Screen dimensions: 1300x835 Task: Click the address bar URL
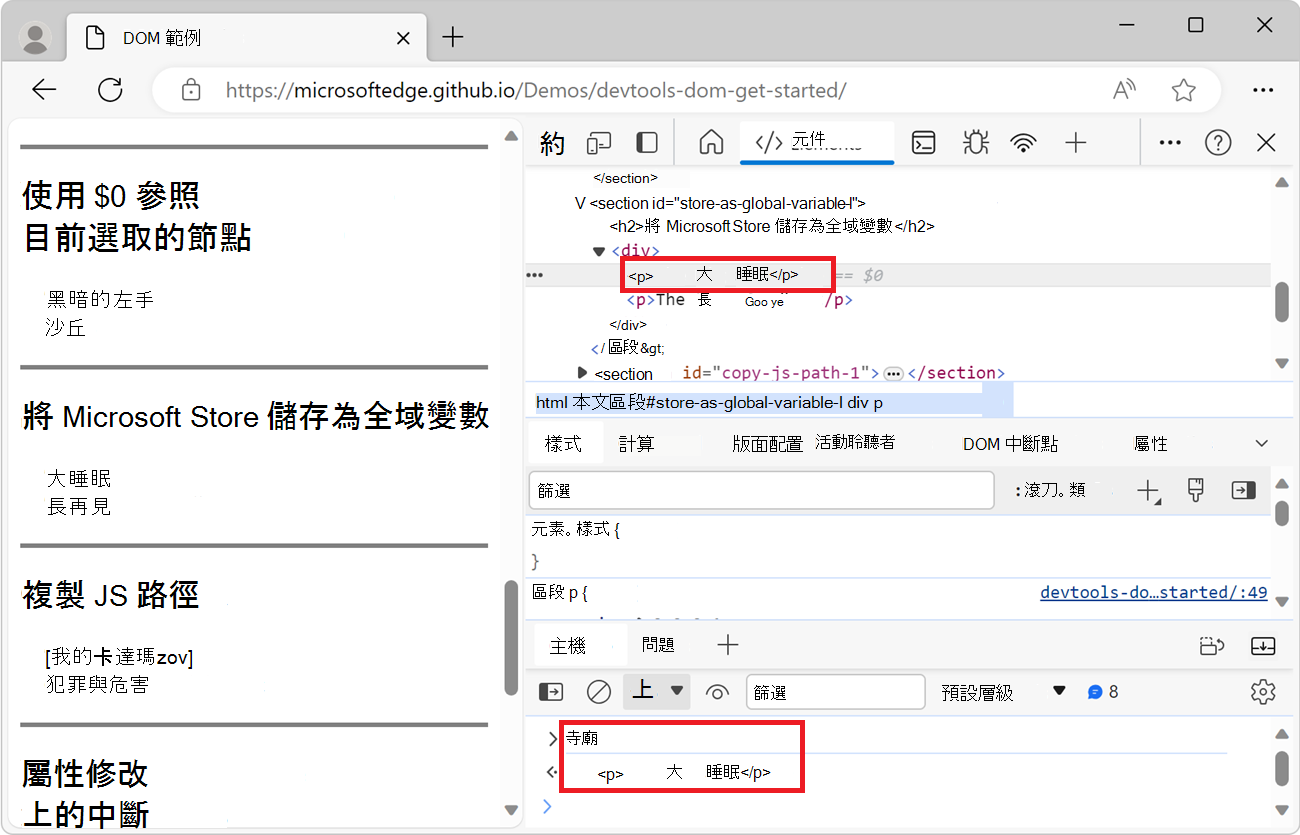[x=536, y=90]
